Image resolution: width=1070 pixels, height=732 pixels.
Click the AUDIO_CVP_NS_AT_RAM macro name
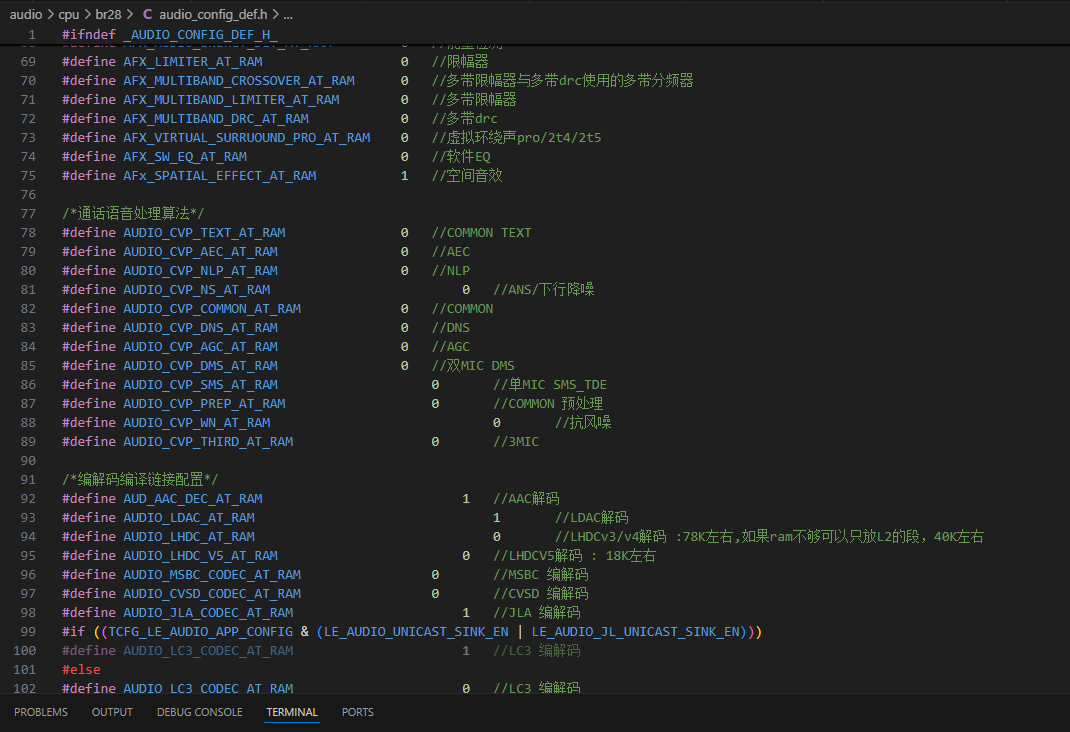click(197, 290)
